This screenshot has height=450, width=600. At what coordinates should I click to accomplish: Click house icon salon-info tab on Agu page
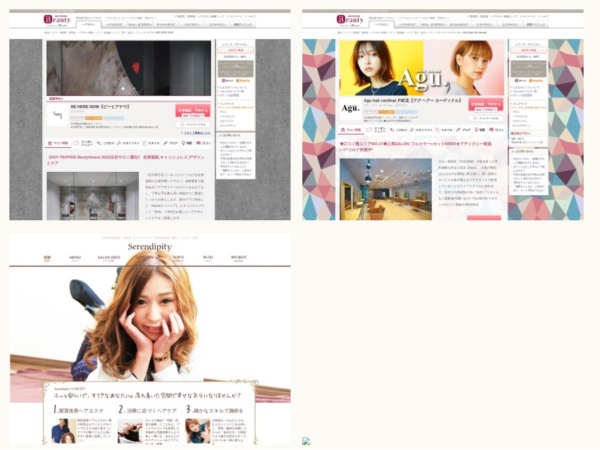point(343,130)
